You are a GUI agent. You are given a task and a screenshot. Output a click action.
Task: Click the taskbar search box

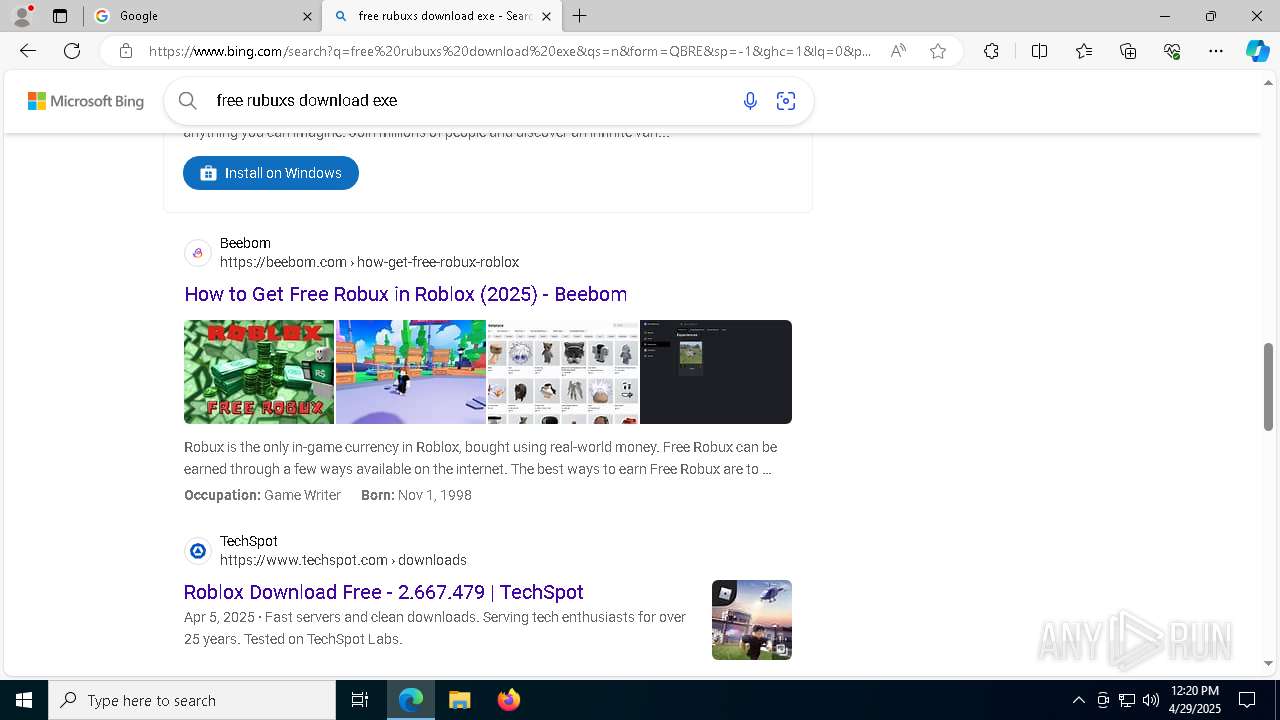click(192, 700)
